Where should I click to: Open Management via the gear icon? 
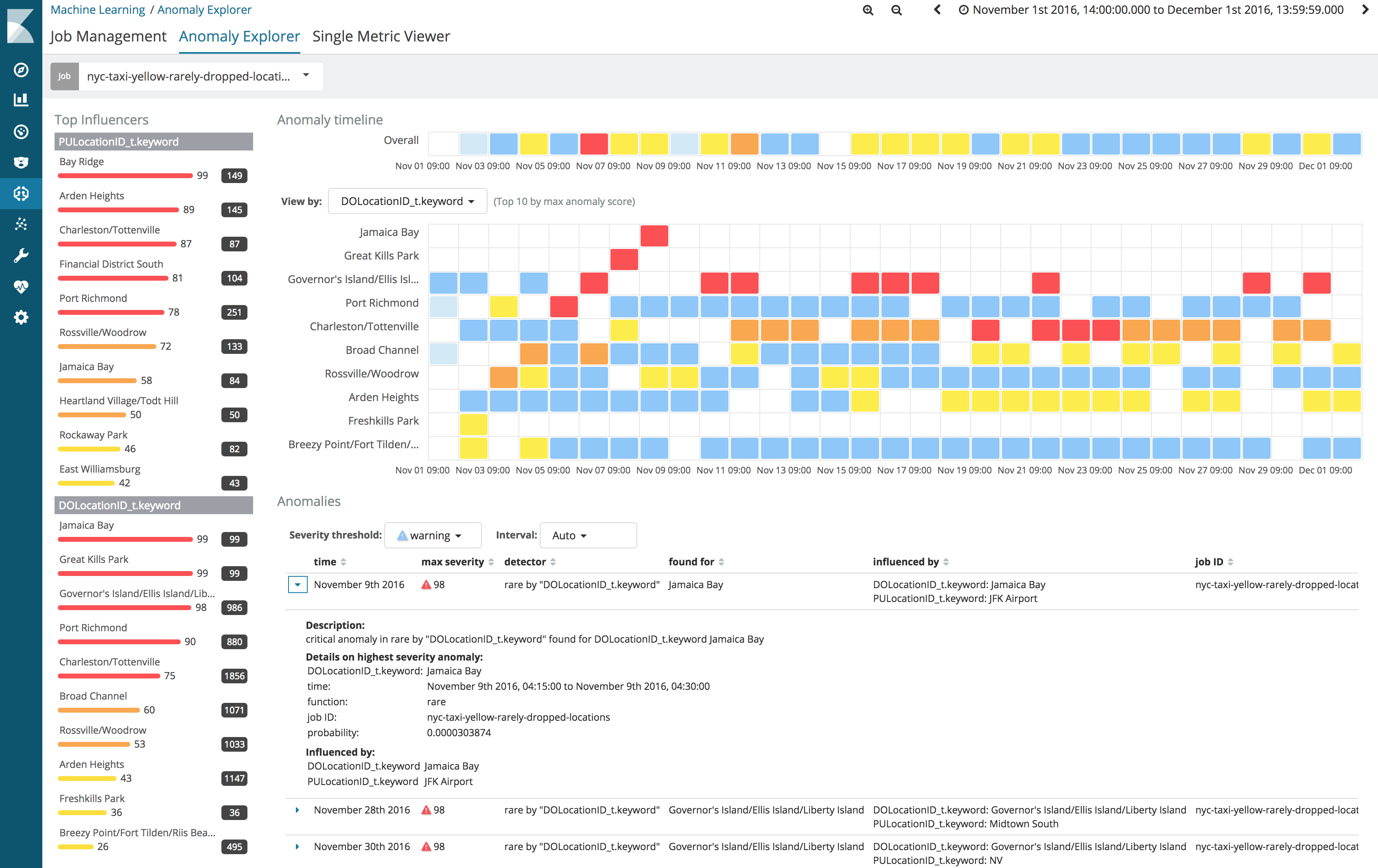click(x=21, y=317)
